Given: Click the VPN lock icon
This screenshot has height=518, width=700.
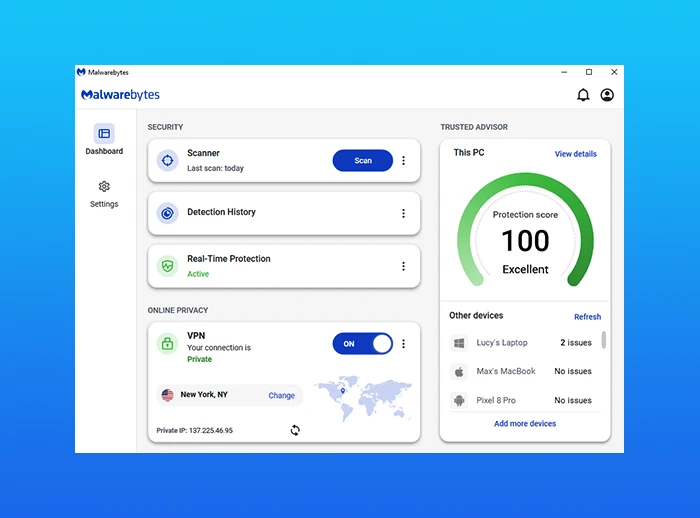Looking at the screenshot, I should (167, 344).
